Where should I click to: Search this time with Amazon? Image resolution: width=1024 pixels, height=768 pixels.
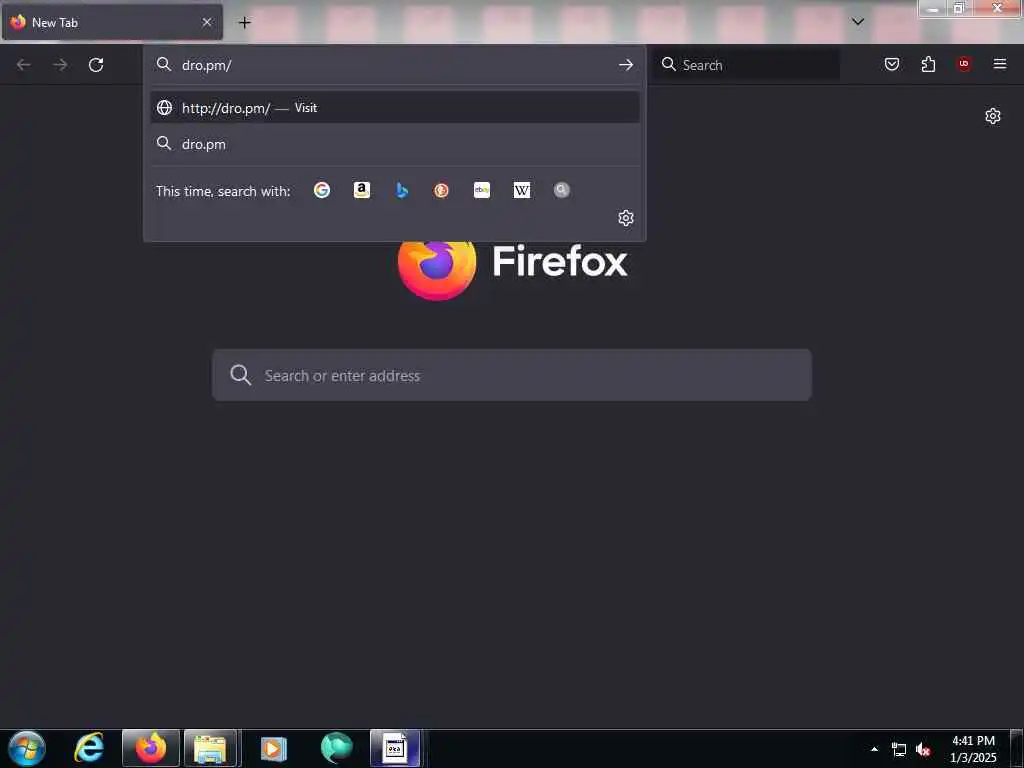point(362,190)
